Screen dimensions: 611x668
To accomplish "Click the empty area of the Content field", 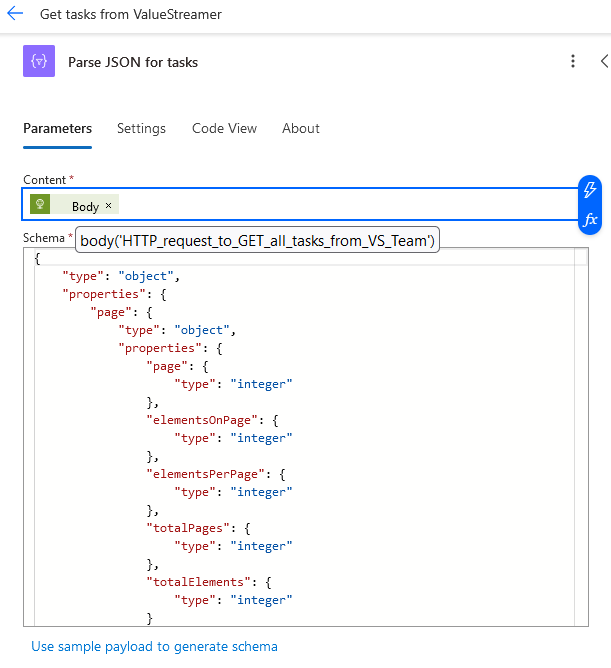I will pos(340,206).
